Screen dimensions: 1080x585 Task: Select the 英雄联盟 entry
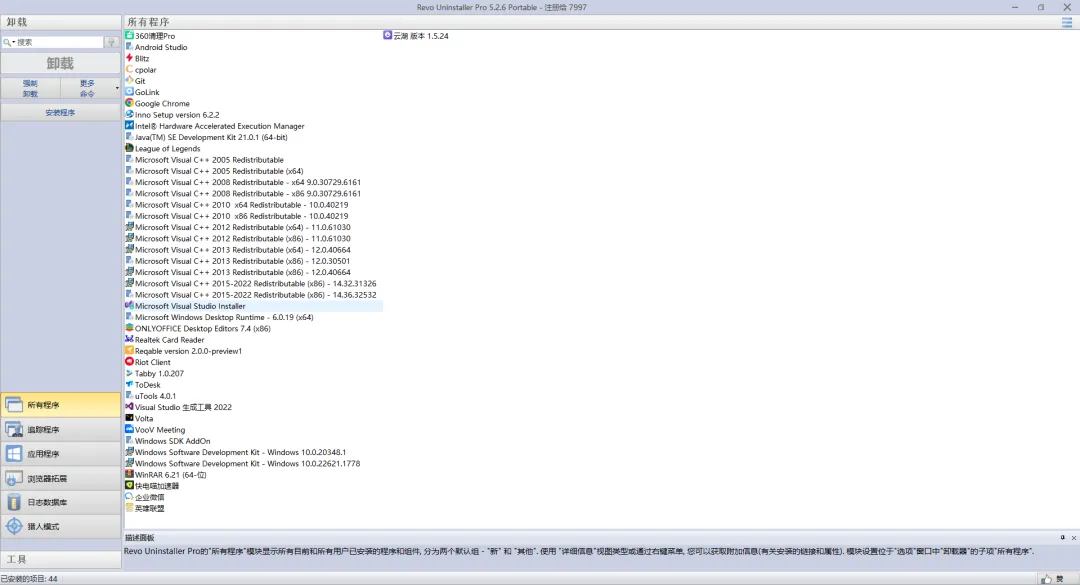(x=149, y=509)
